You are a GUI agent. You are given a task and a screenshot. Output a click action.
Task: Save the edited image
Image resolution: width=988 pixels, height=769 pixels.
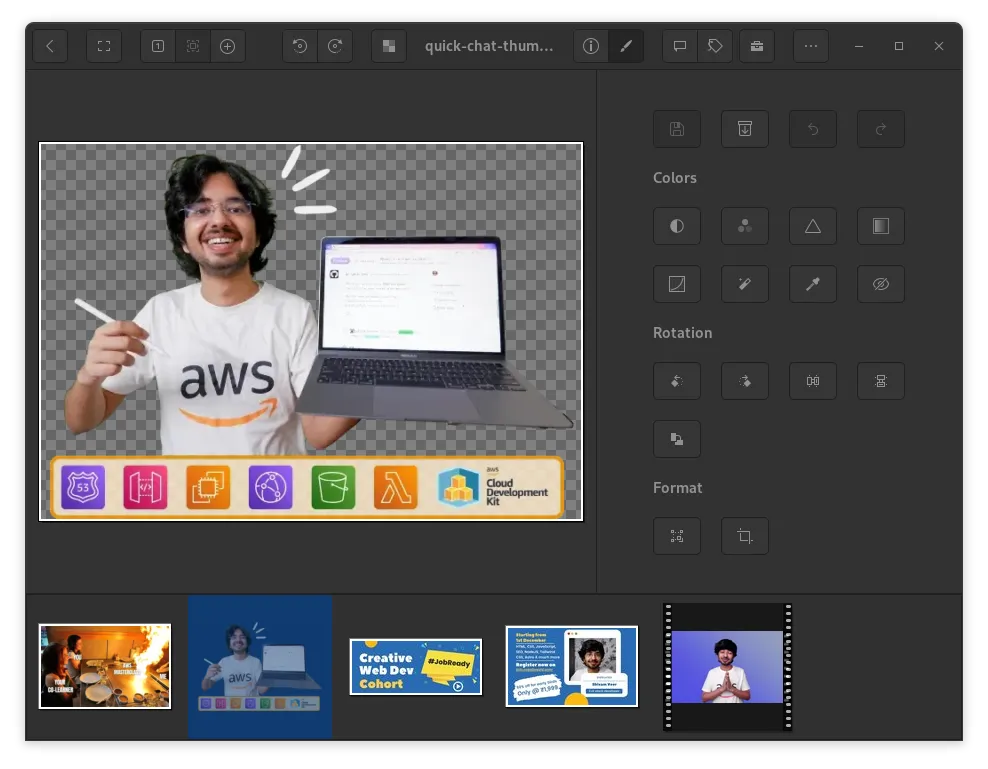pyautogui.click(x=677, y=129)
